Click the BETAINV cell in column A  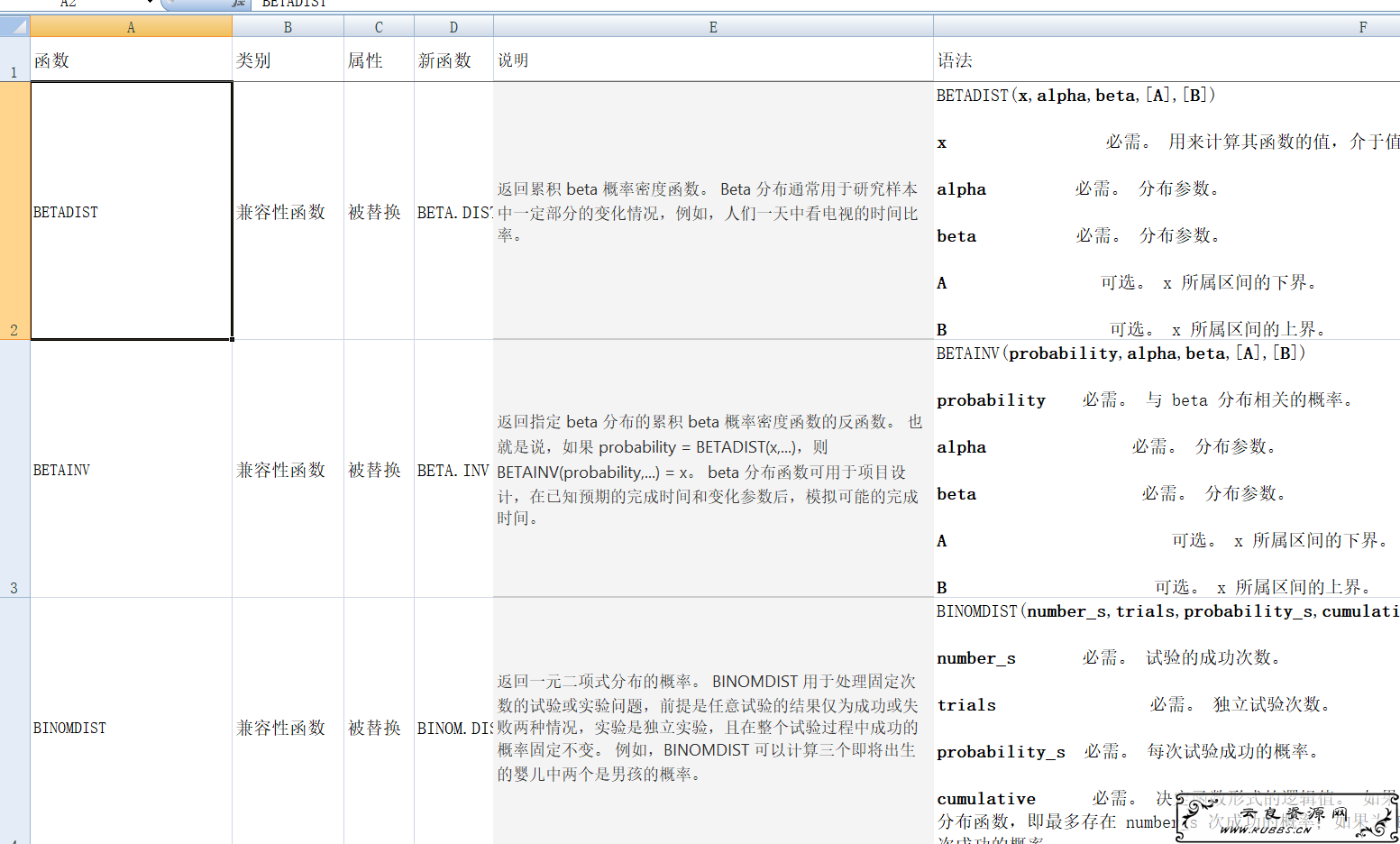click(131, 470)
